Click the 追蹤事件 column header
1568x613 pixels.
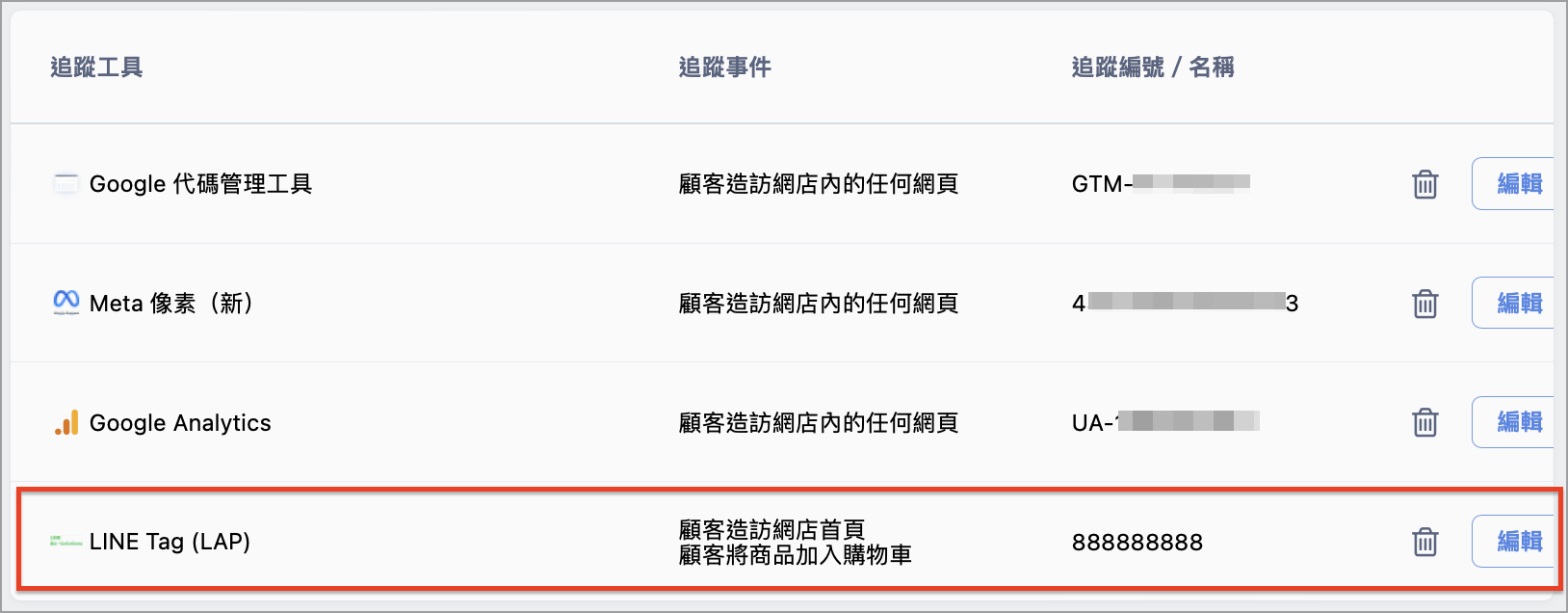point(725,67)
